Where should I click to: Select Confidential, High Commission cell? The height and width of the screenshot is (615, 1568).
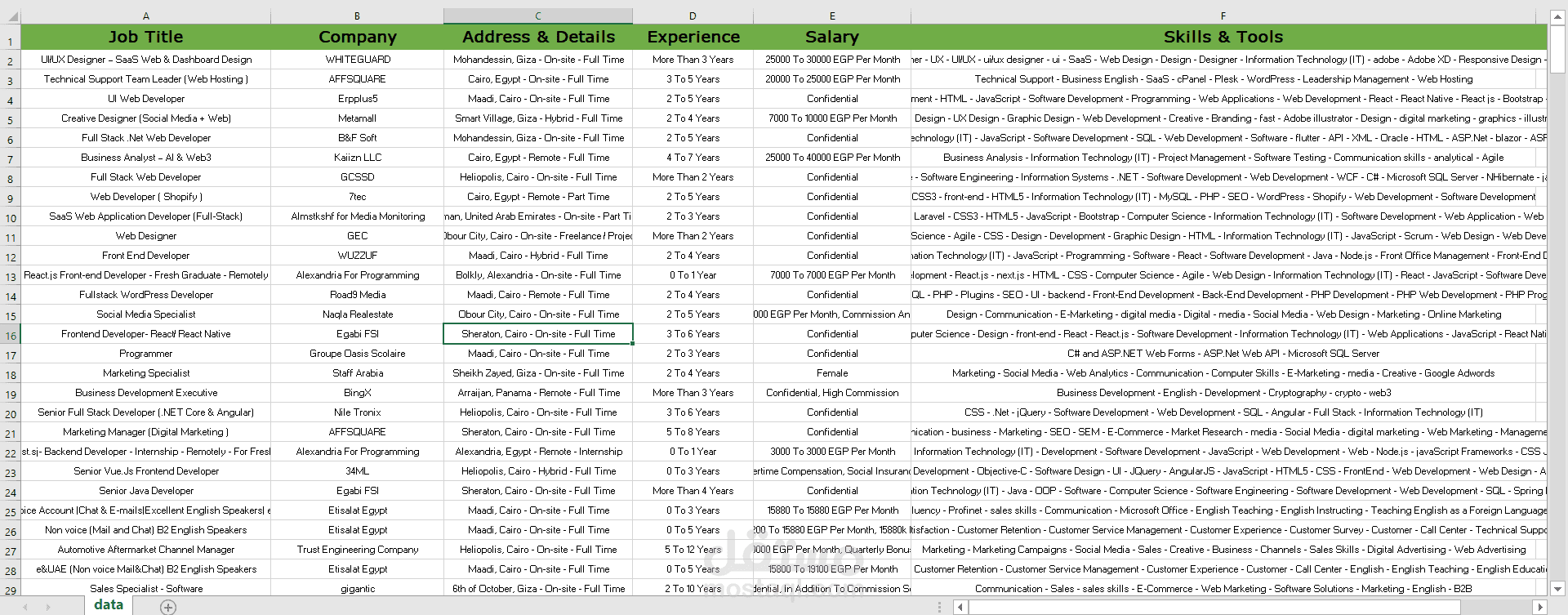(x=832, y=393)
